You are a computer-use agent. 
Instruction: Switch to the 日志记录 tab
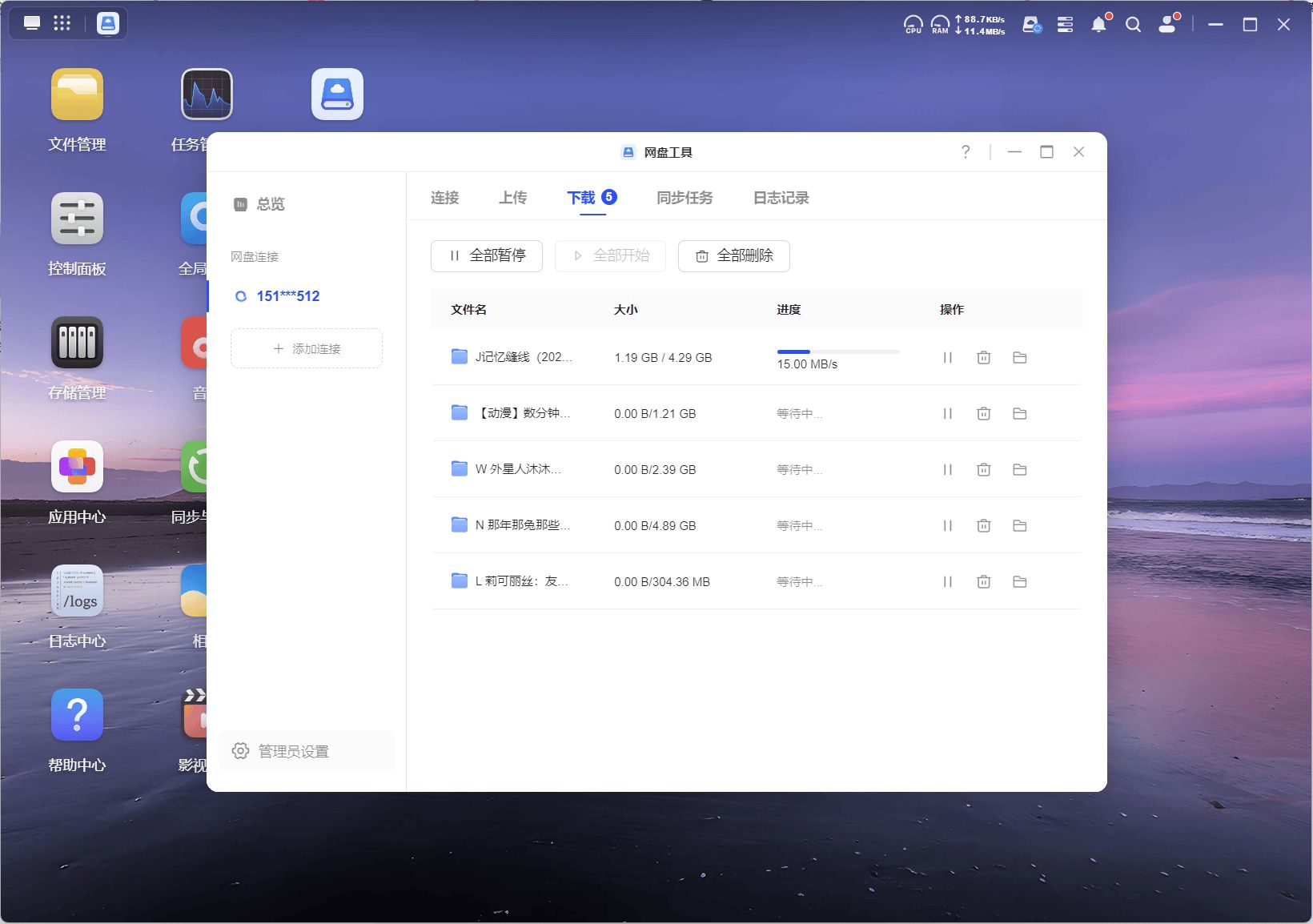[781, 198]
